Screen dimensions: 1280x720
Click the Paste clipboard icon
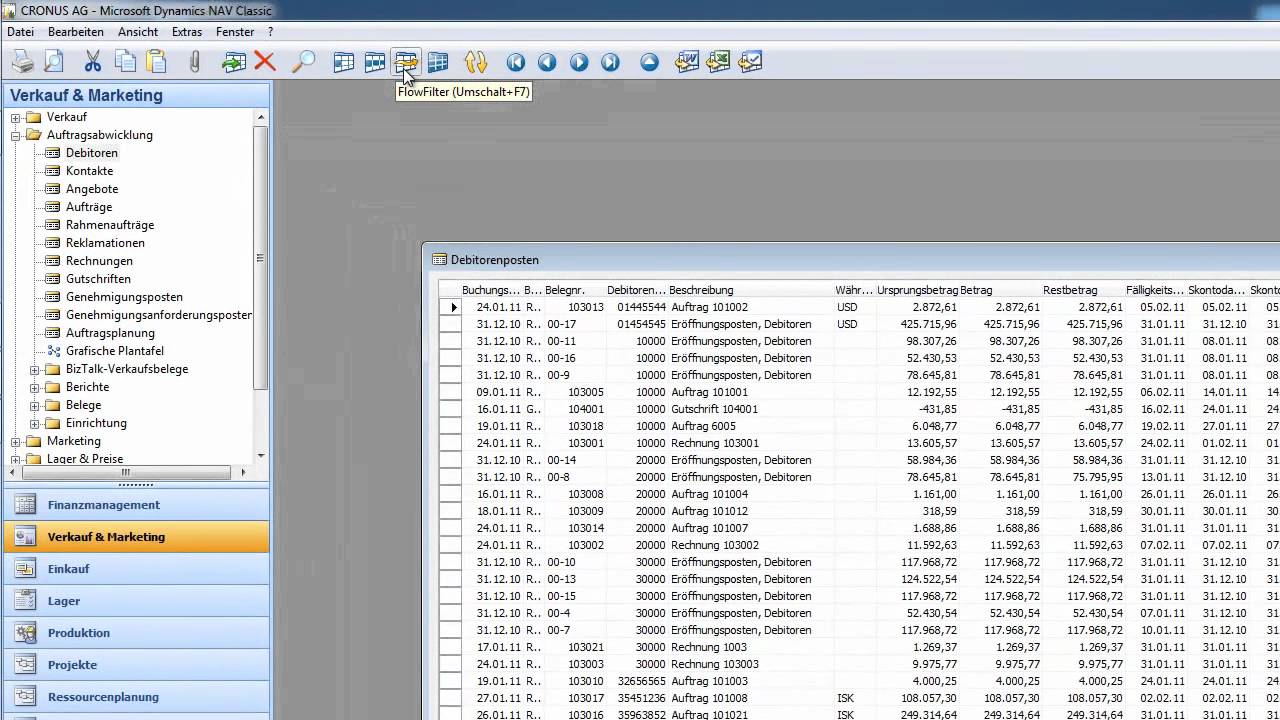pyautogui.click(x=156, y=62)
